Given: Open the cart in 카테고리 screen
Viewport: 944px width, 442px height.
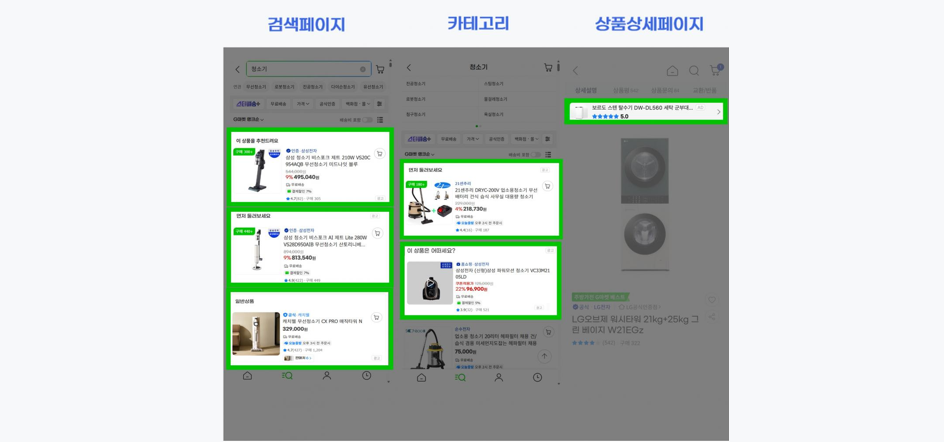Looking at the screenshot, I should pos(548,67).
